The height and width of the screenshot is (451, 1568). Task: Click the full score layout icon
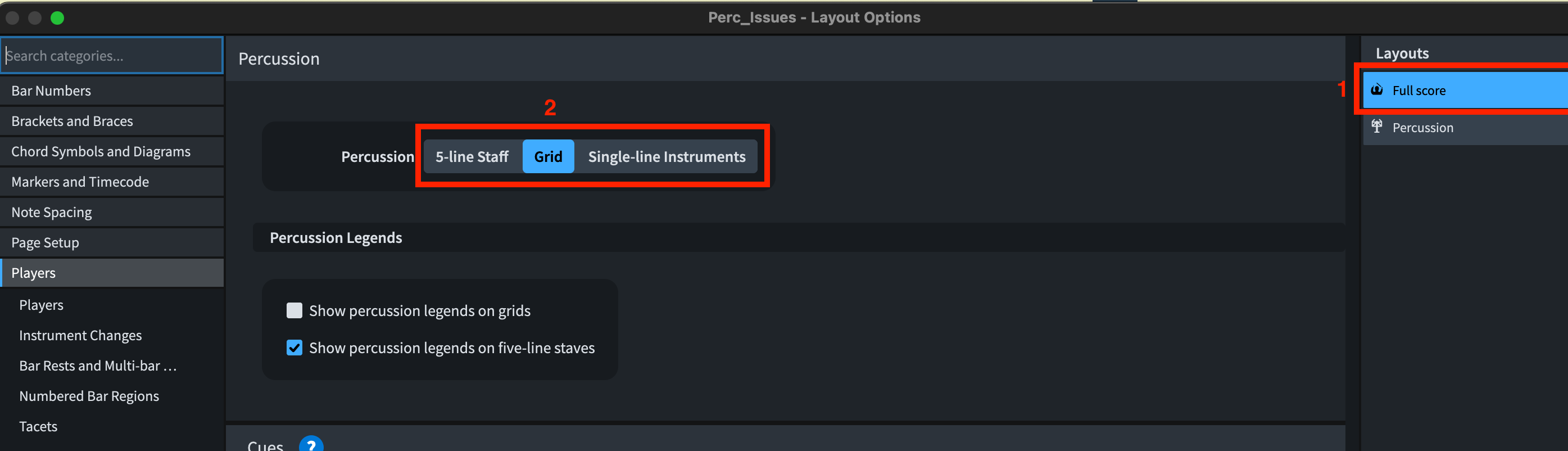1376,90
